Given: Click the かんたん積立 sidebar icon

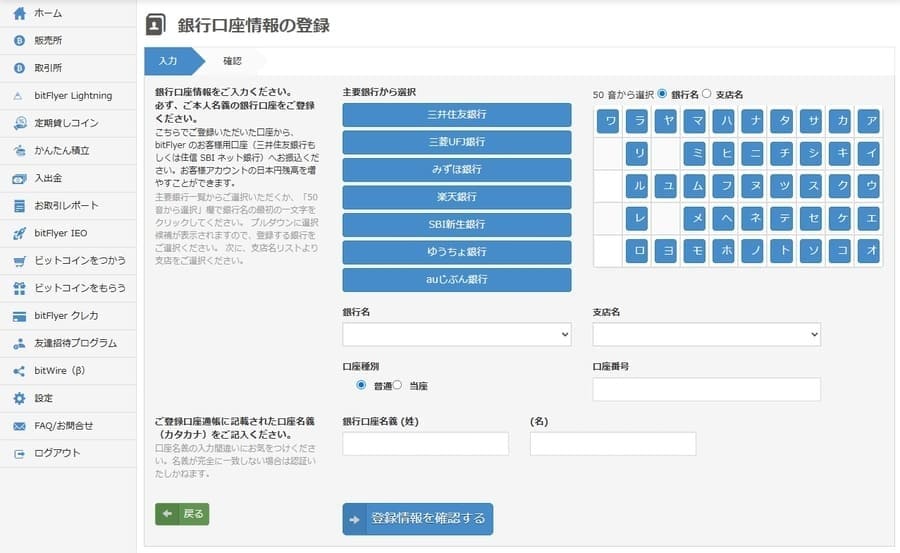Looking at the screenshot, I should [x=20, y=150].
